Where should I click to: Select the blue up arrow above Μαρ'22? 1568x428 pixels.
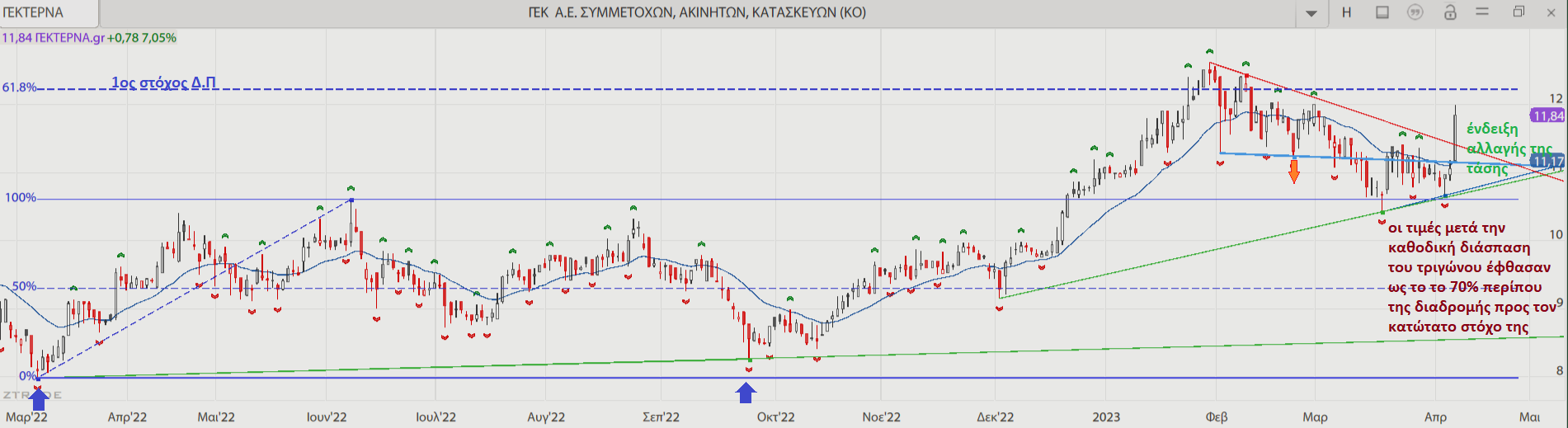[x=38, y=399]
